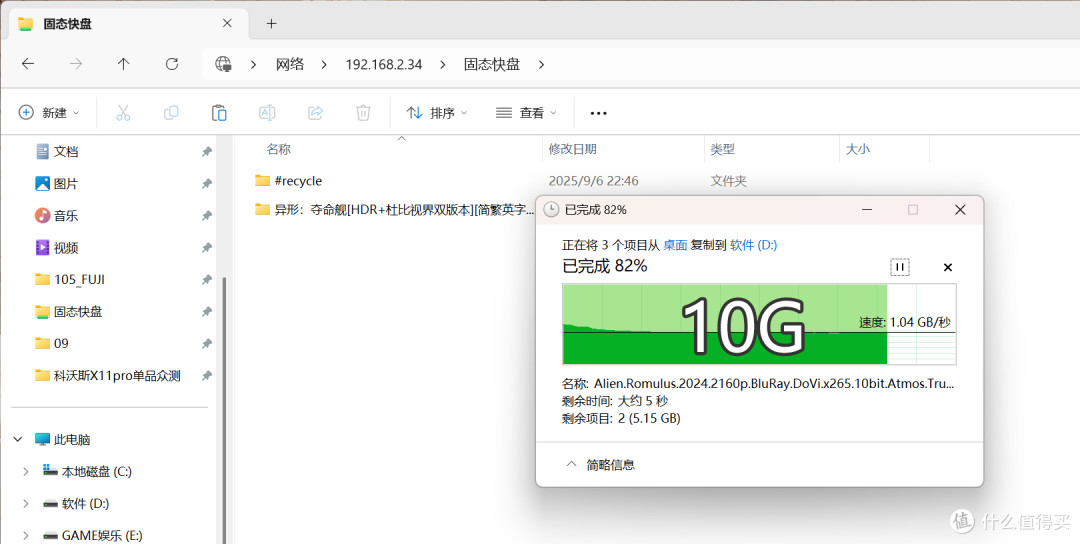Go forward with the right arrow
Screen dimensions: 1080x544
pyautogui.click(x=76, y=64)
